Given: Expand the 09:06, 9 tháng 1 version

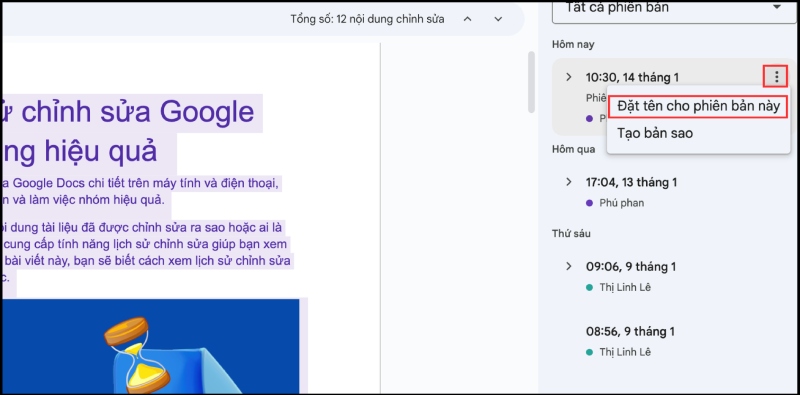Looking at the screenshot, I should (x=568, y=266).
